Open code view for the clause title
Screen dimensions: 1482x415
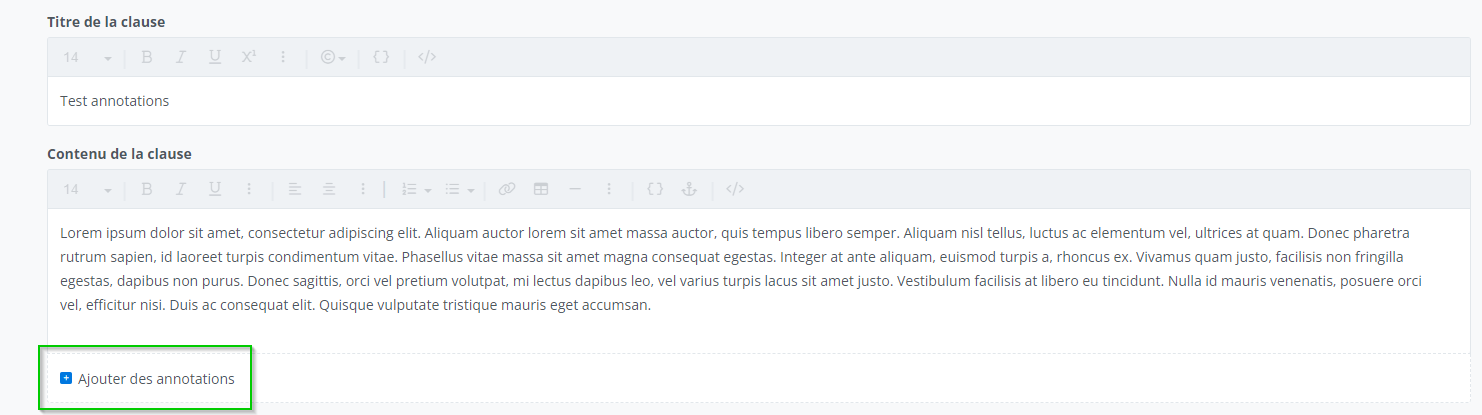(427, 58)
